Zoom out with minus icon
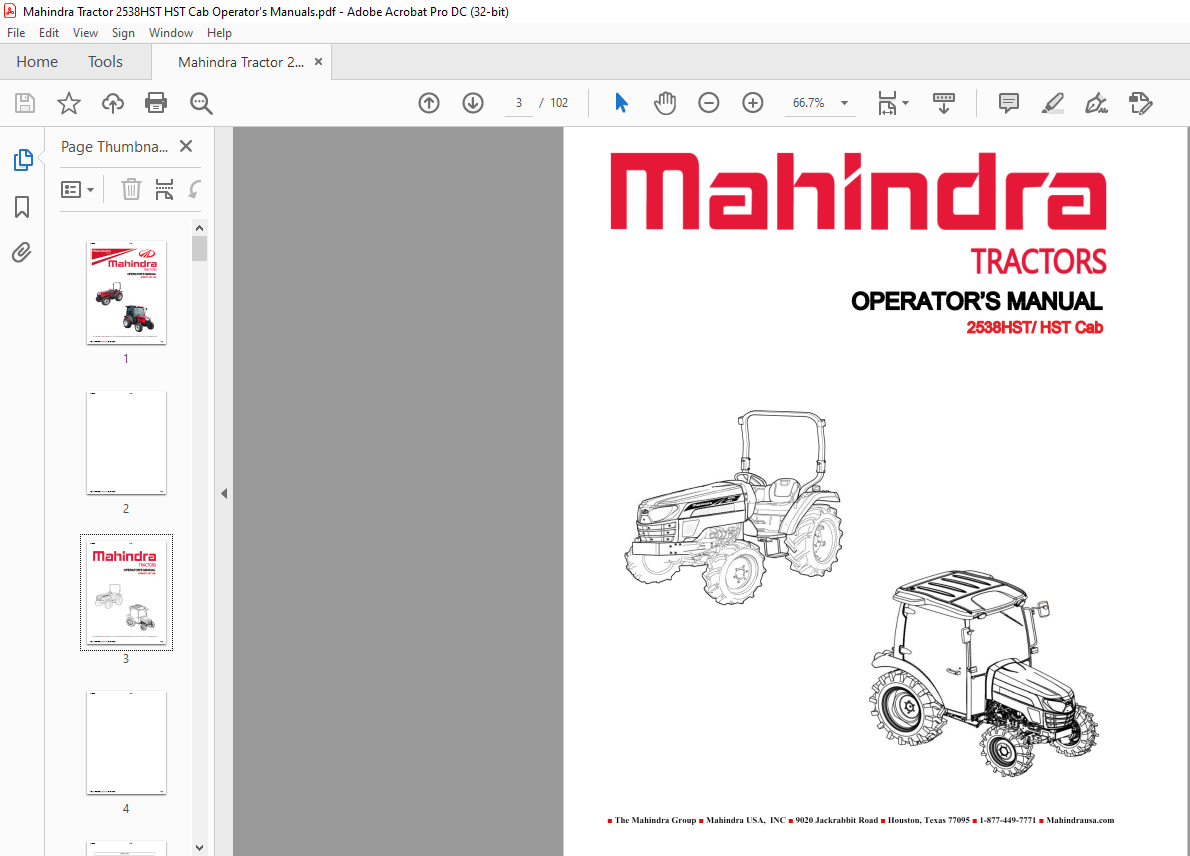1190x856 pixels. (x=708, y=102)
